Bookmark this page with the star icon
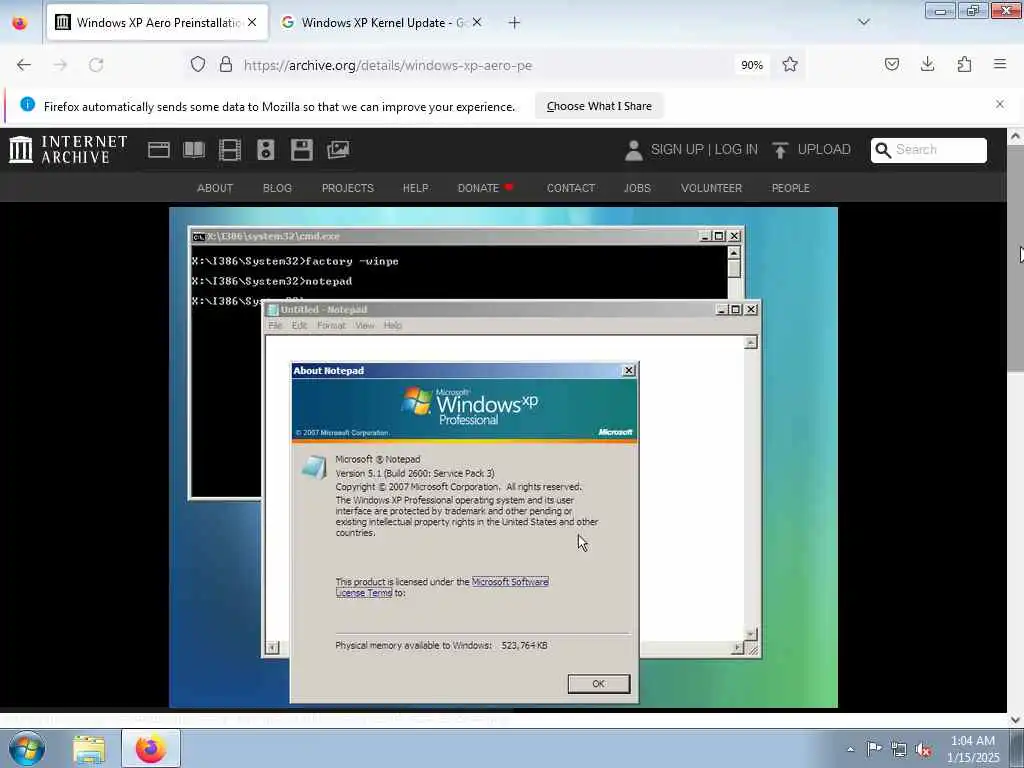This screenshot has width=1024, height=768. (x=790, y=65)
